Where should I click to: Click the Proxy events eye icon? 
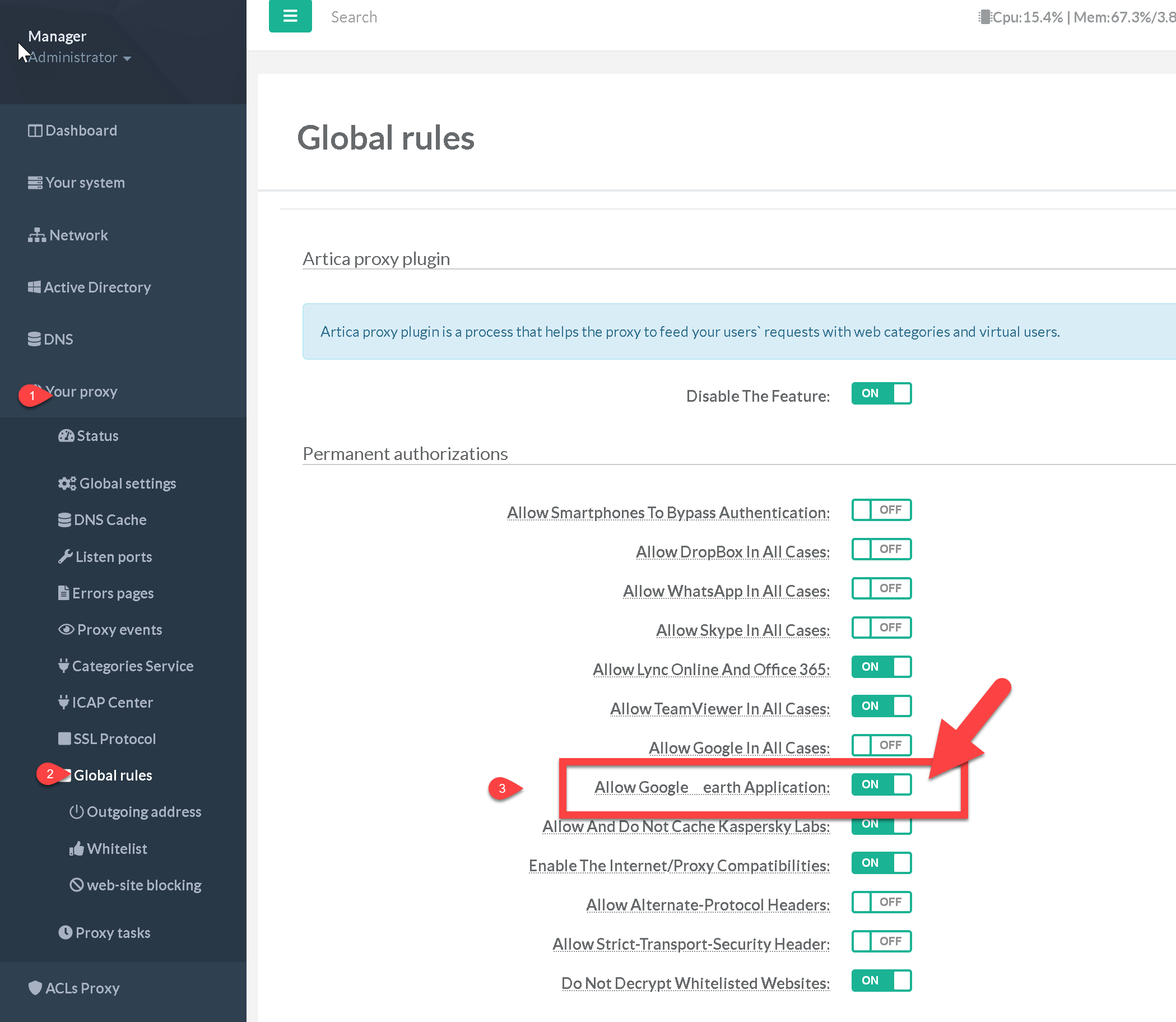pos(66,629)
